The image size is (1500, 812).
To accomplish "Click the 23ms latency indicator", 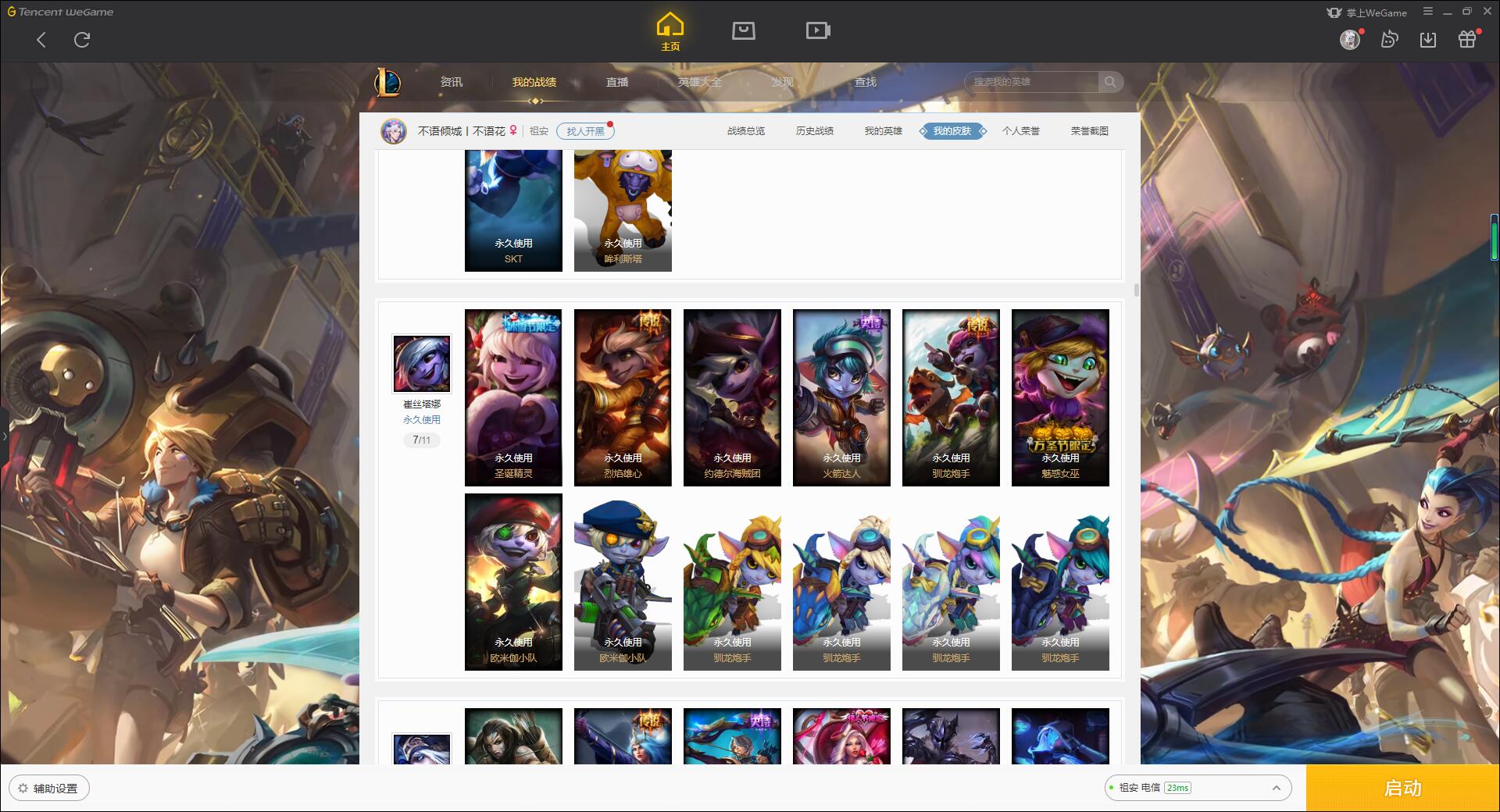I will click(x=1177, y=788).
